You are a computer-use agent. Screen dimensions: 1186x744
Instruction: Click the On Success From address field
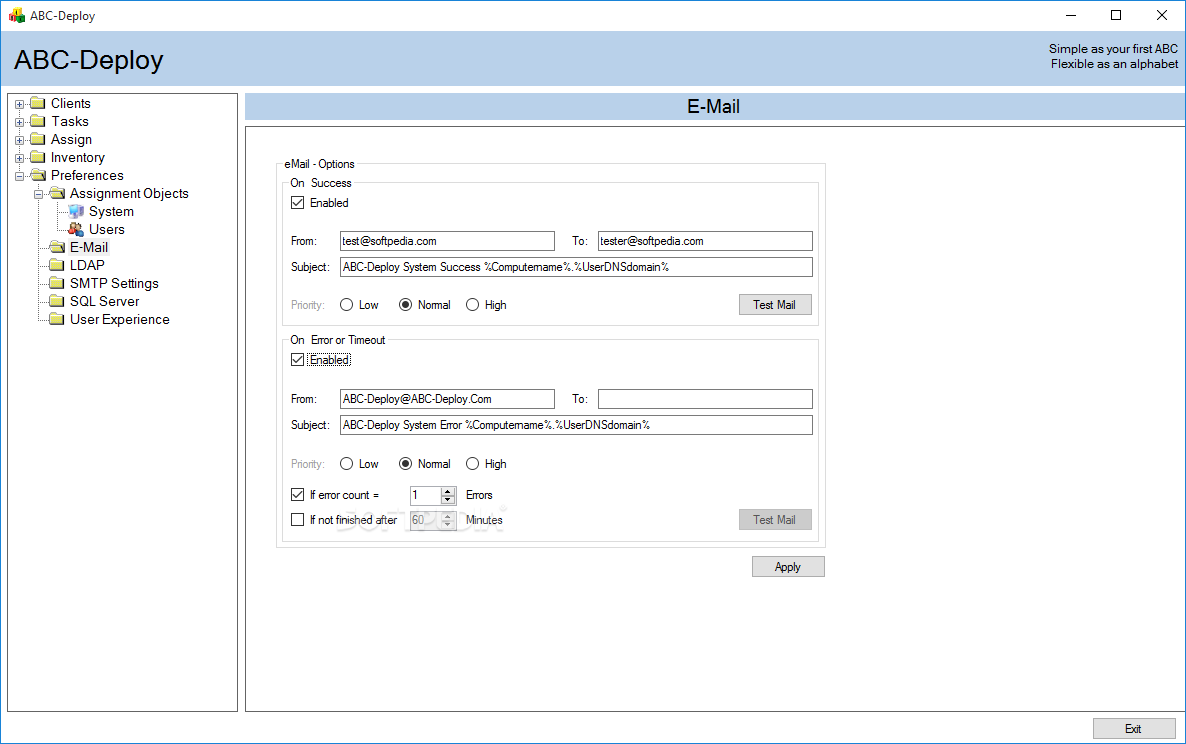tap(447, 241)
